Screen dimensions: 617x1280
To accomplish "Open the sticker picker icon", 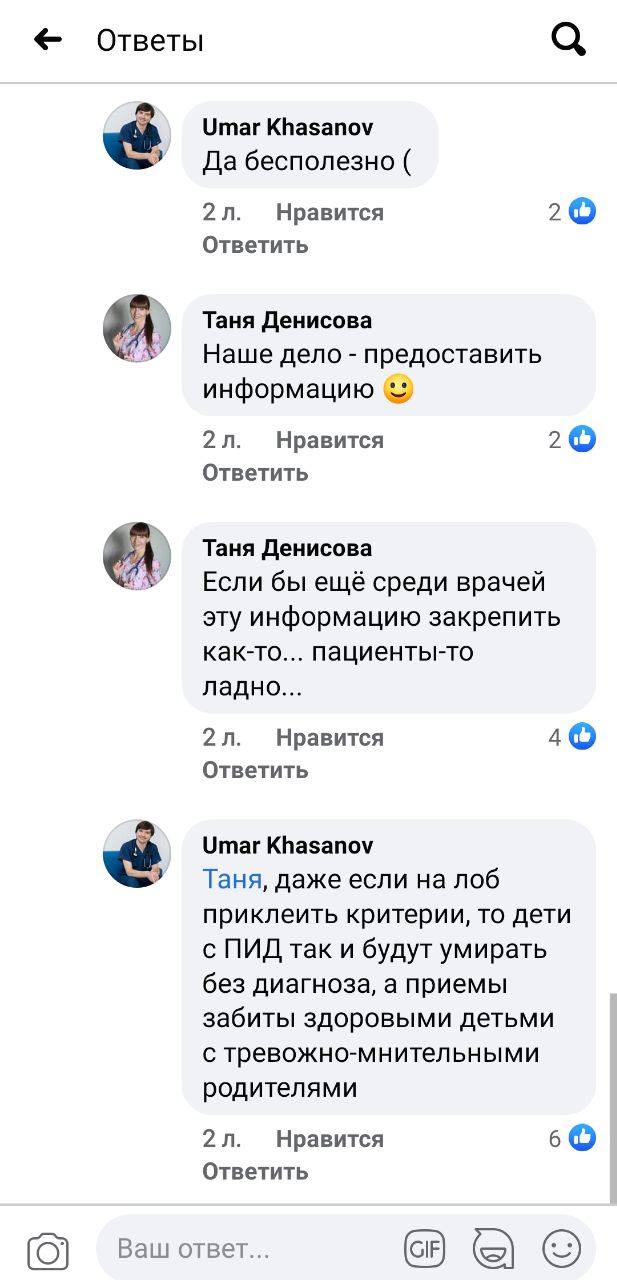I will point(493,1248).
